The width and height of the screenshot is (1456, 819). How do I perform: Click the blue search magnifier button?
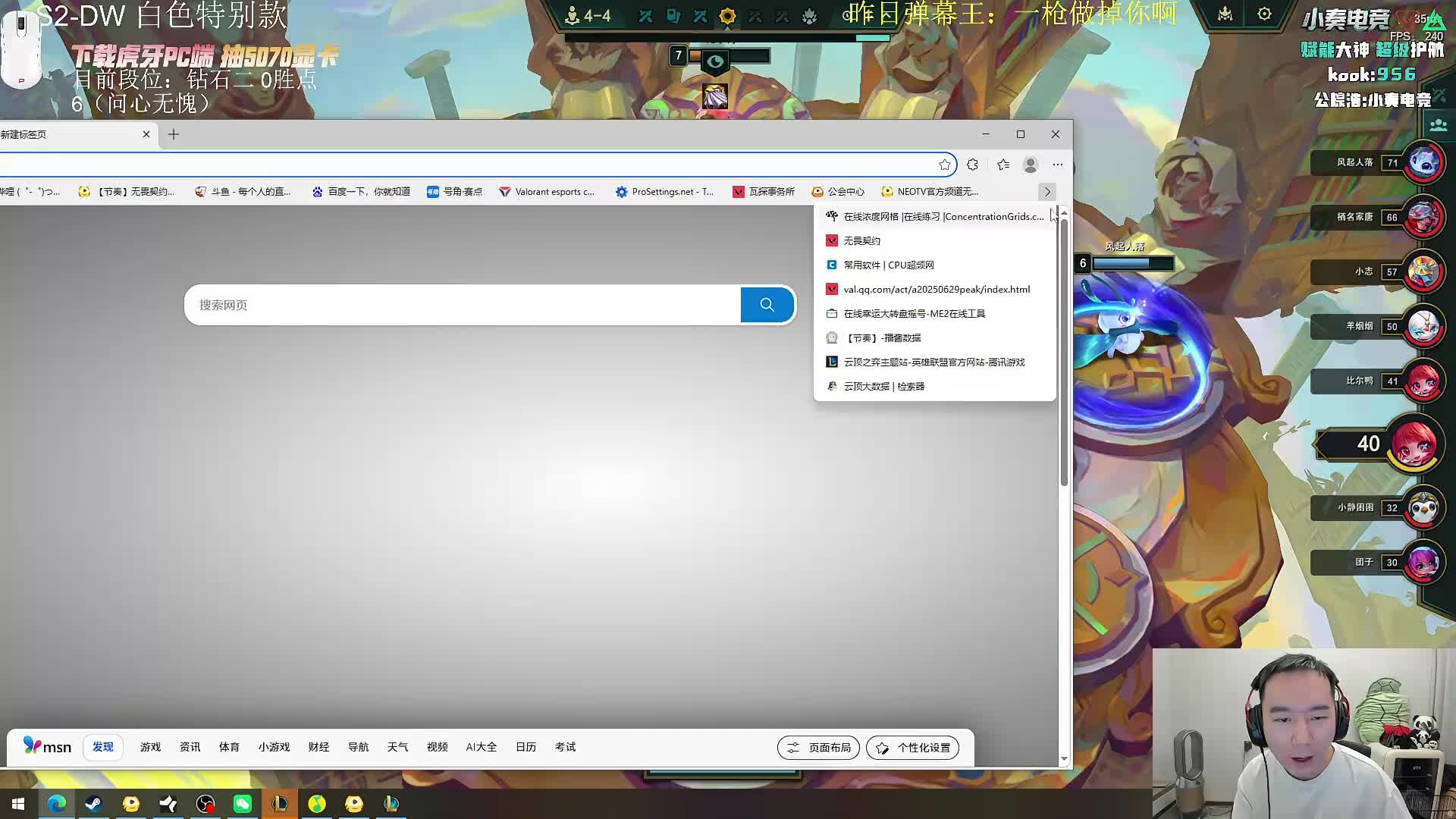coord(767,305)
